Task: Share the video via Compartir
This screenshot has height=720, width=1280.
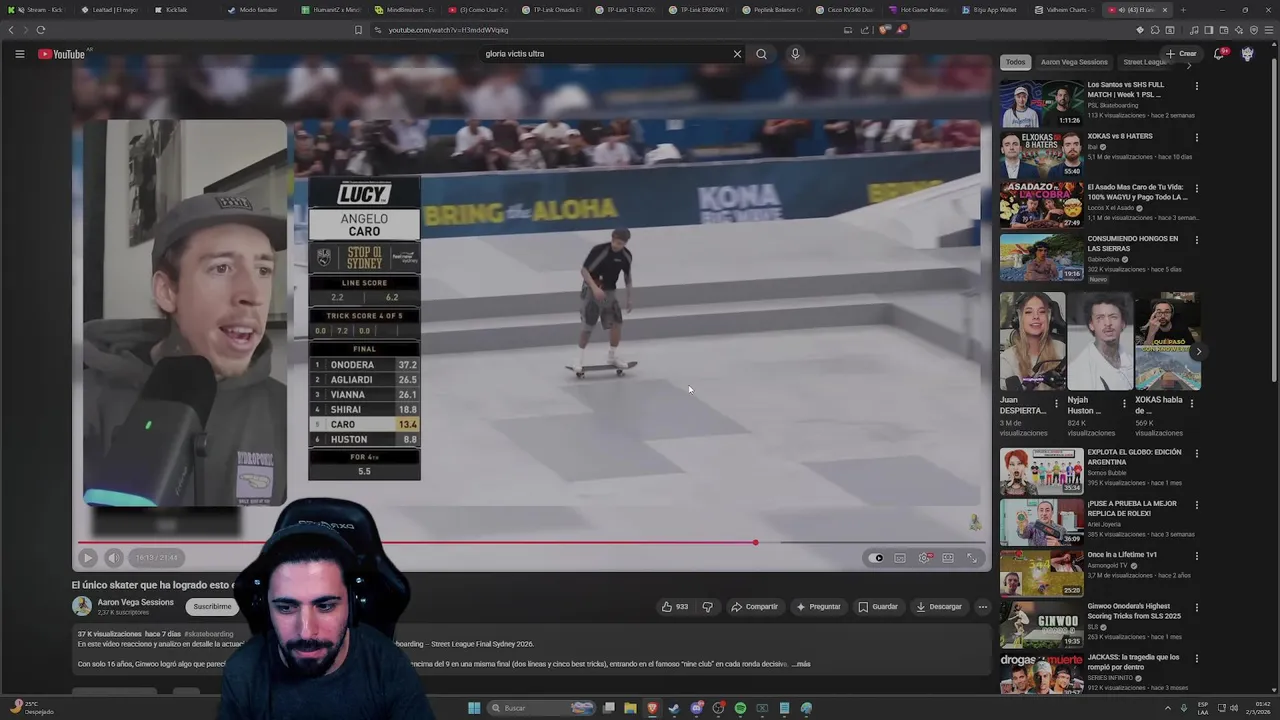Action: click(x=754, y=606)
